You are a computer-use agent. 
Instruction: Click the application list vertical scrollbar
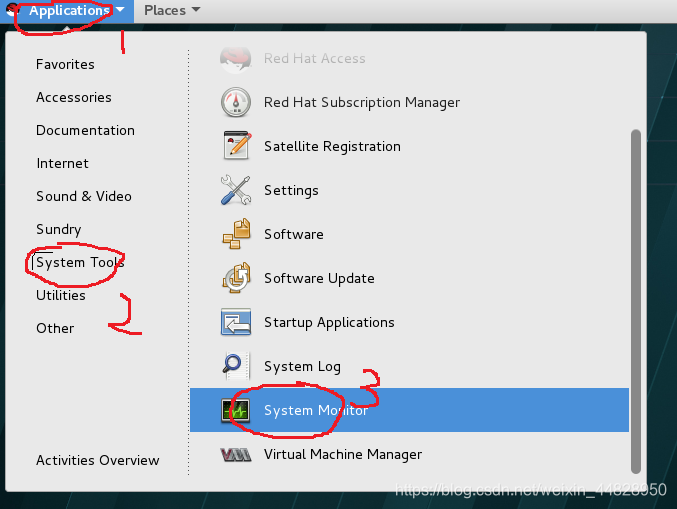[x=636, y=301]
